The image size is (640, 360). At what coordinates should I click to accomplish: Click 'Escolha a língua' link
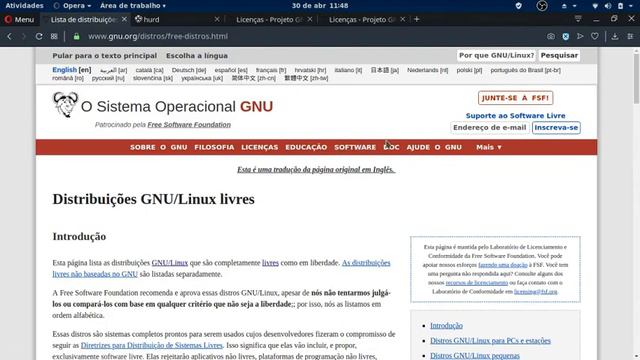pyautogui.click(x=197, y=56)
